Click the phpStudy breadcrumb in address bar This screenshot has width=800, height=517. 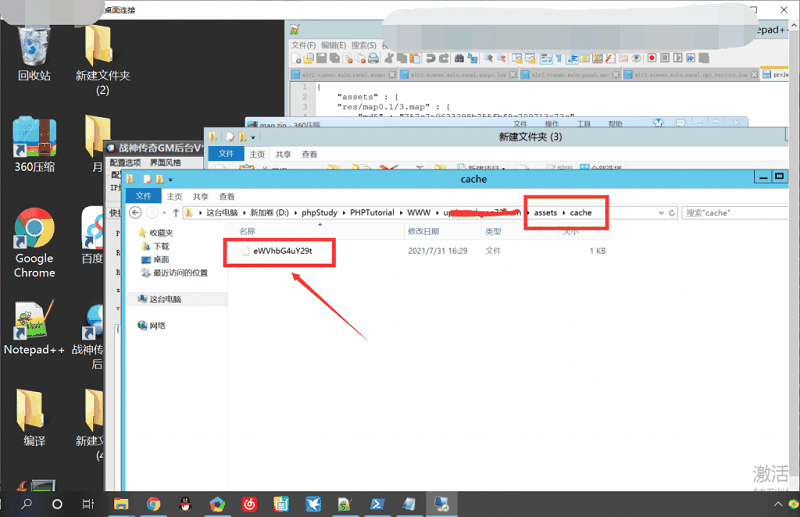(319, 213)
